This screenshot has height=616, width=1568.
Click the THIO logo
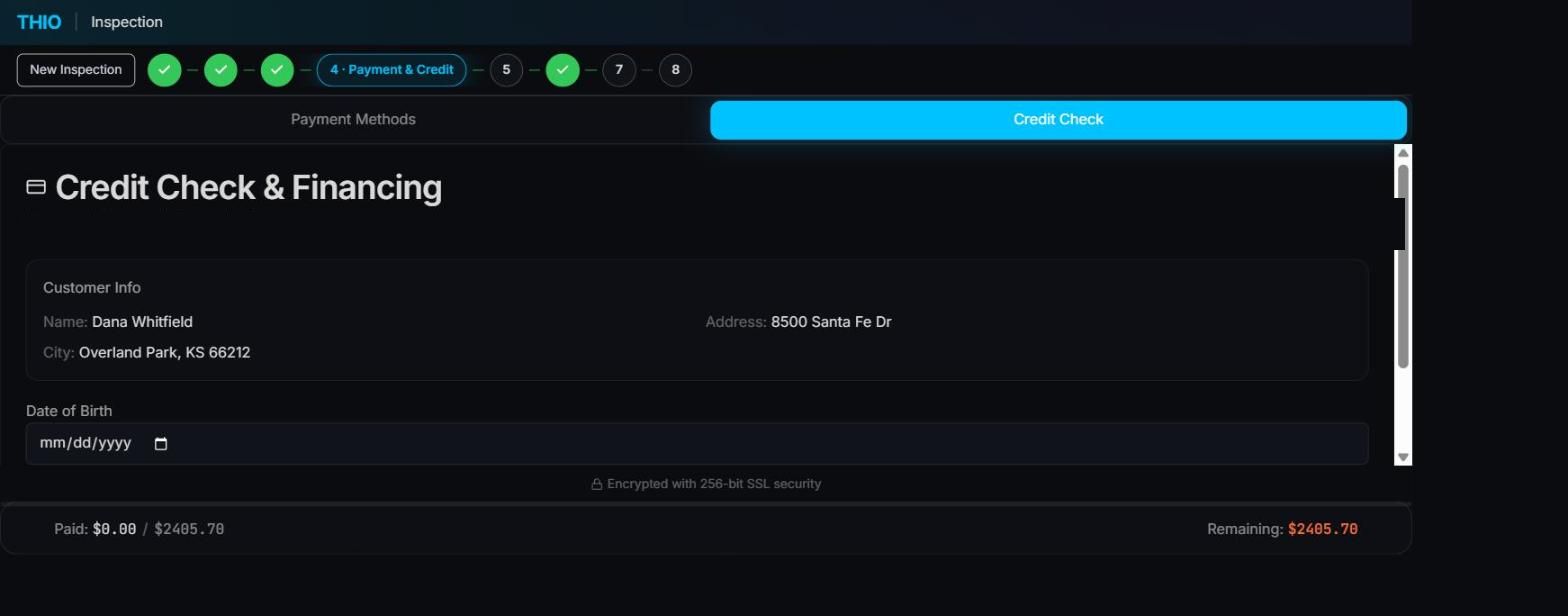point(39,22)
